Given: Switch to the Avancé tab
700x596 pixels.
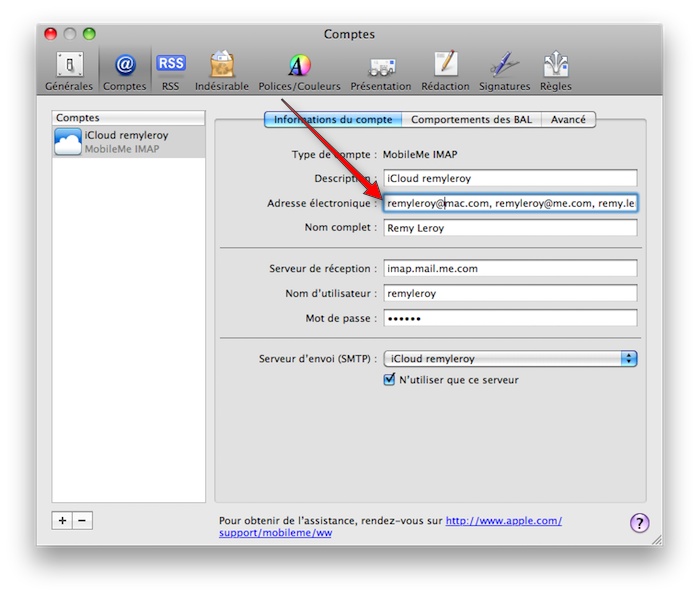Looking at the screenshot, I should coord(568,120).
